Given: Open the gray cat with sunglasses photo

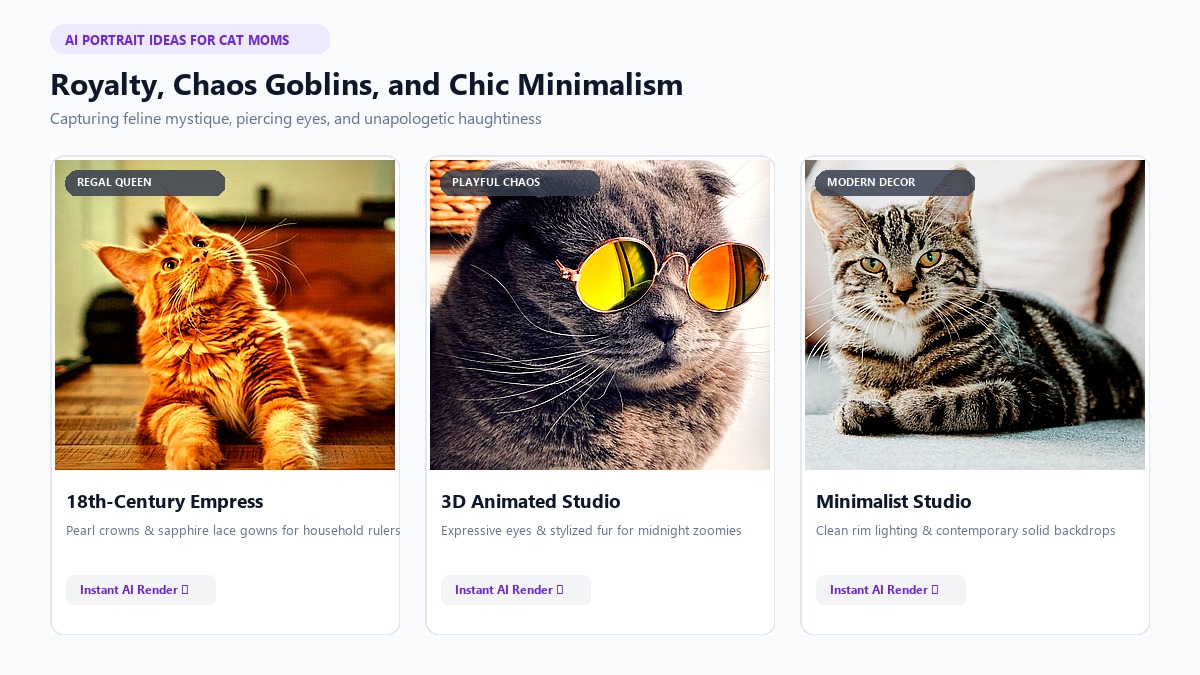Looking at the screenshot, I should pyautogui.click(x=600, y=315).
